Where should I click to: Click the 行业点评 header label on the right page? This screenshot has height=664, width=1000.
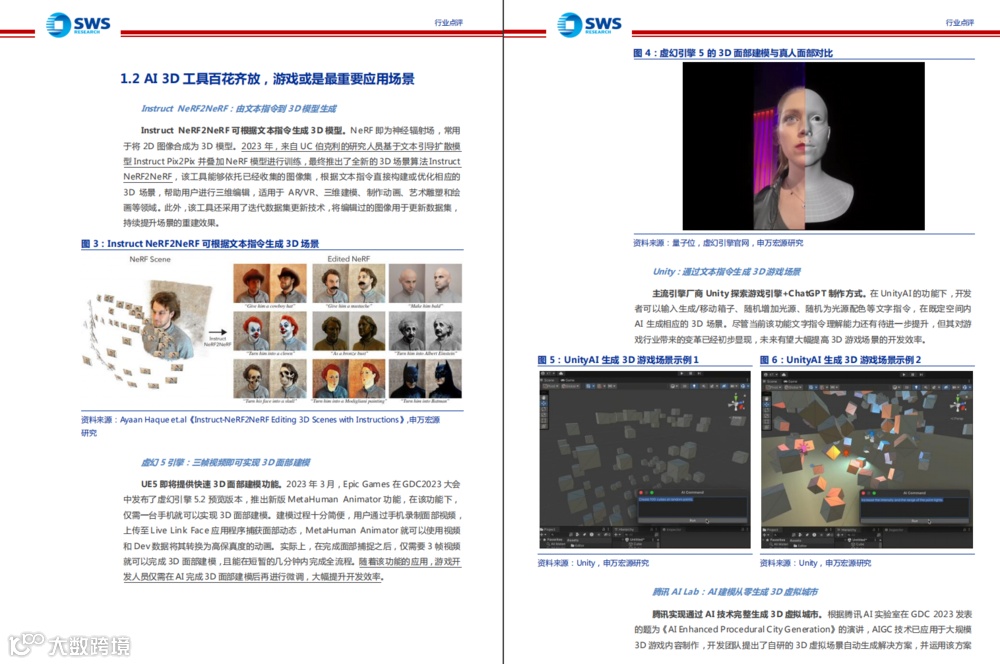pos(960,22)
